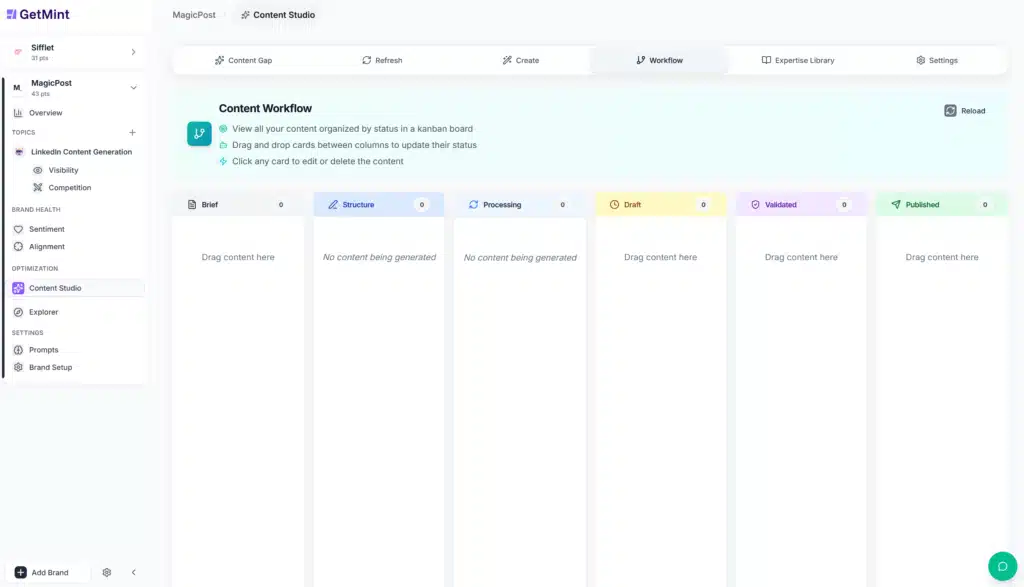Click the Published column paper plane icon
The image size is (1024, 587).
[x=896, y=204]
